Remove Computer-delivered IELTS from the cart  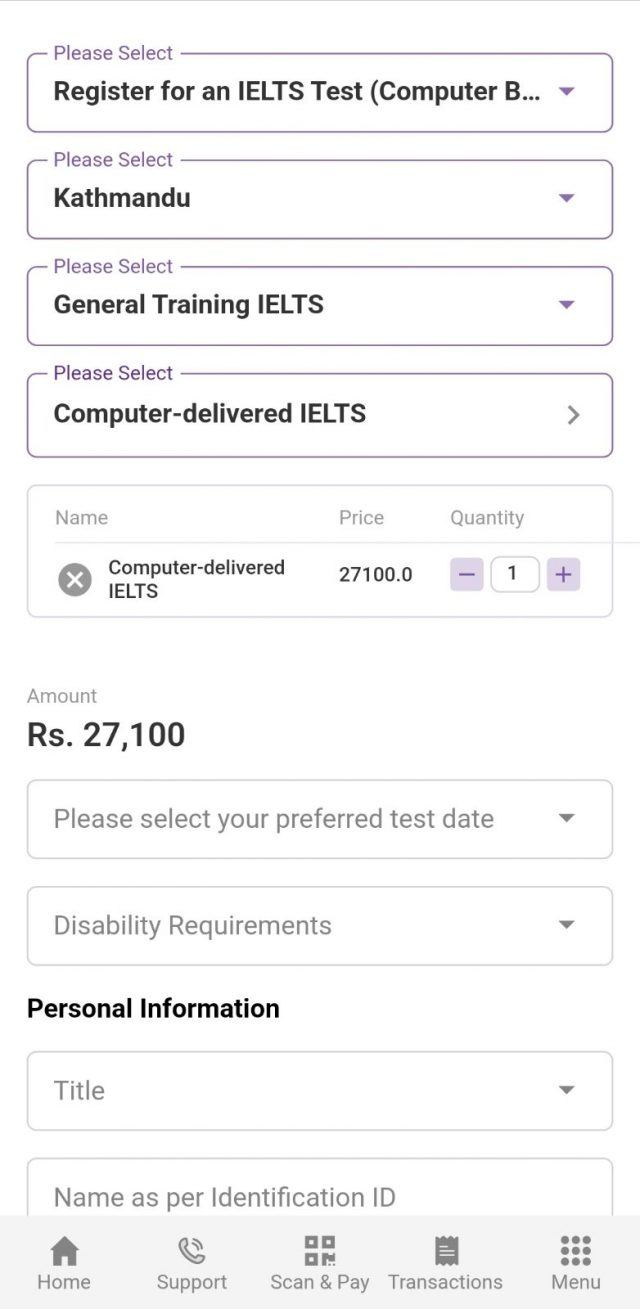pyautogui.click(x=74, y=579)
